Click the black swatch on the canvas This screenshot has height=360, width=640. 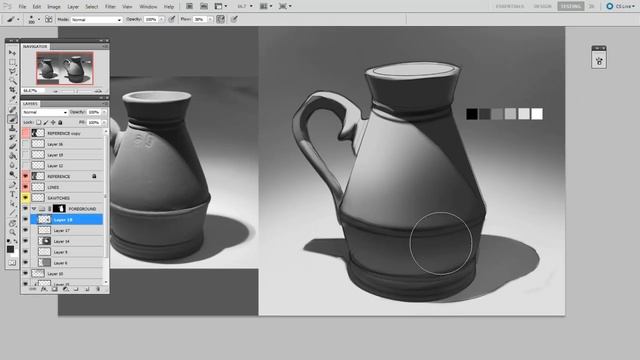coord(472,114)
